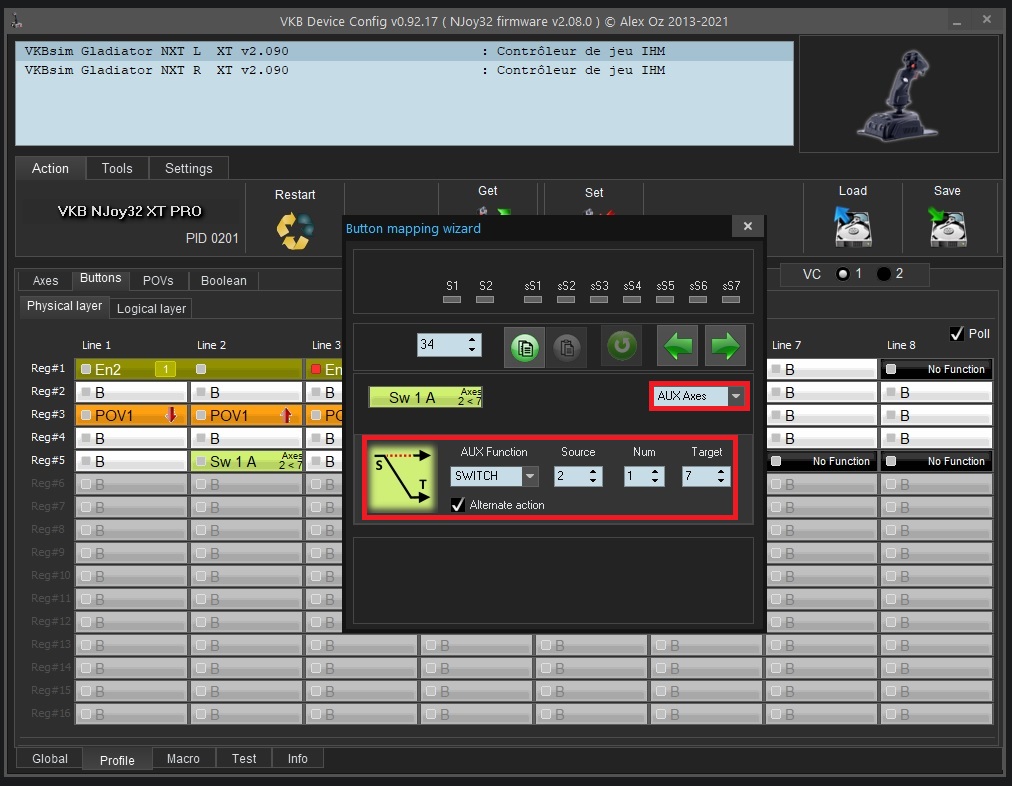Click the Set label in the toolbar
The image size is (1012, 786).
[594, 193]
